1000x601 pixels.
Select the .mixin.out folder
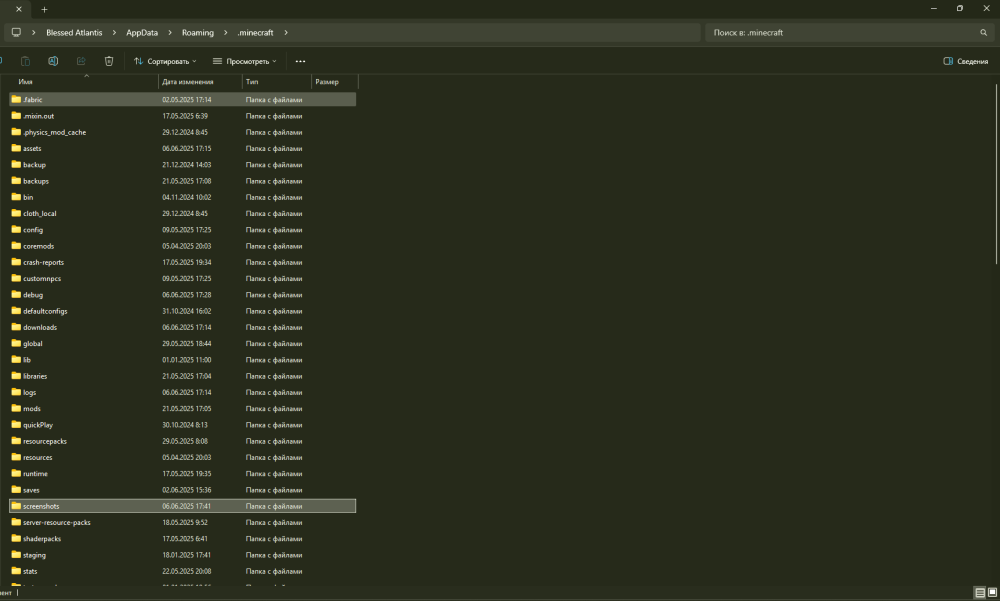(x=182, y=116)
